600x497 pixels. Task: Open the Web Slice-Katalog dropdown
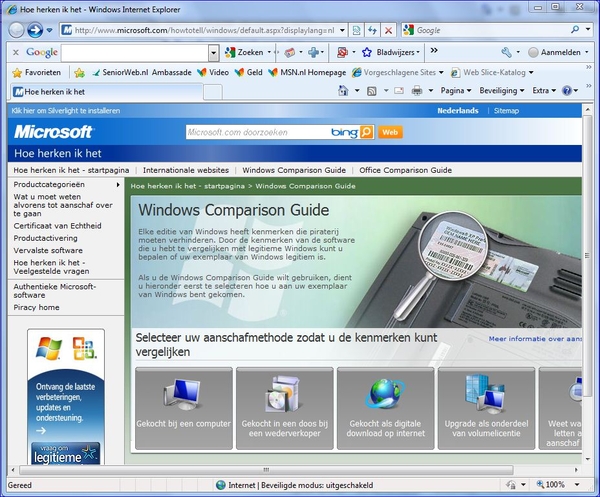[531, 72]
